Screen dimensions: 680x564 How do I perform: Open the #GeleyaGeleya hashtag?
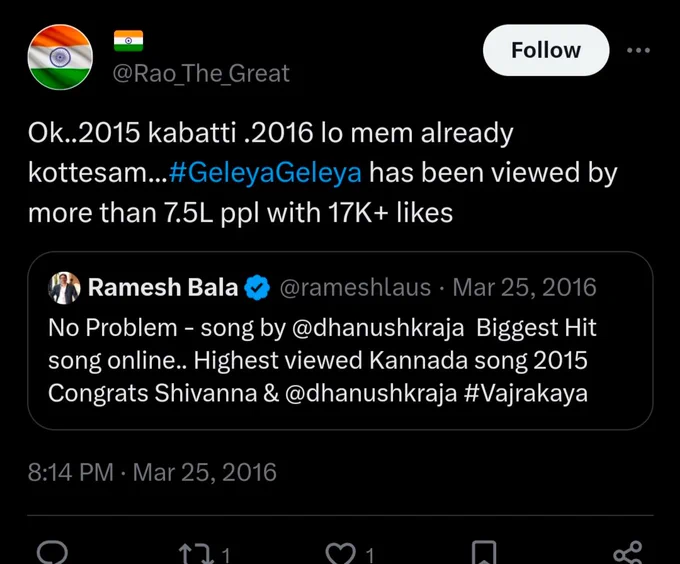[265, 173]
